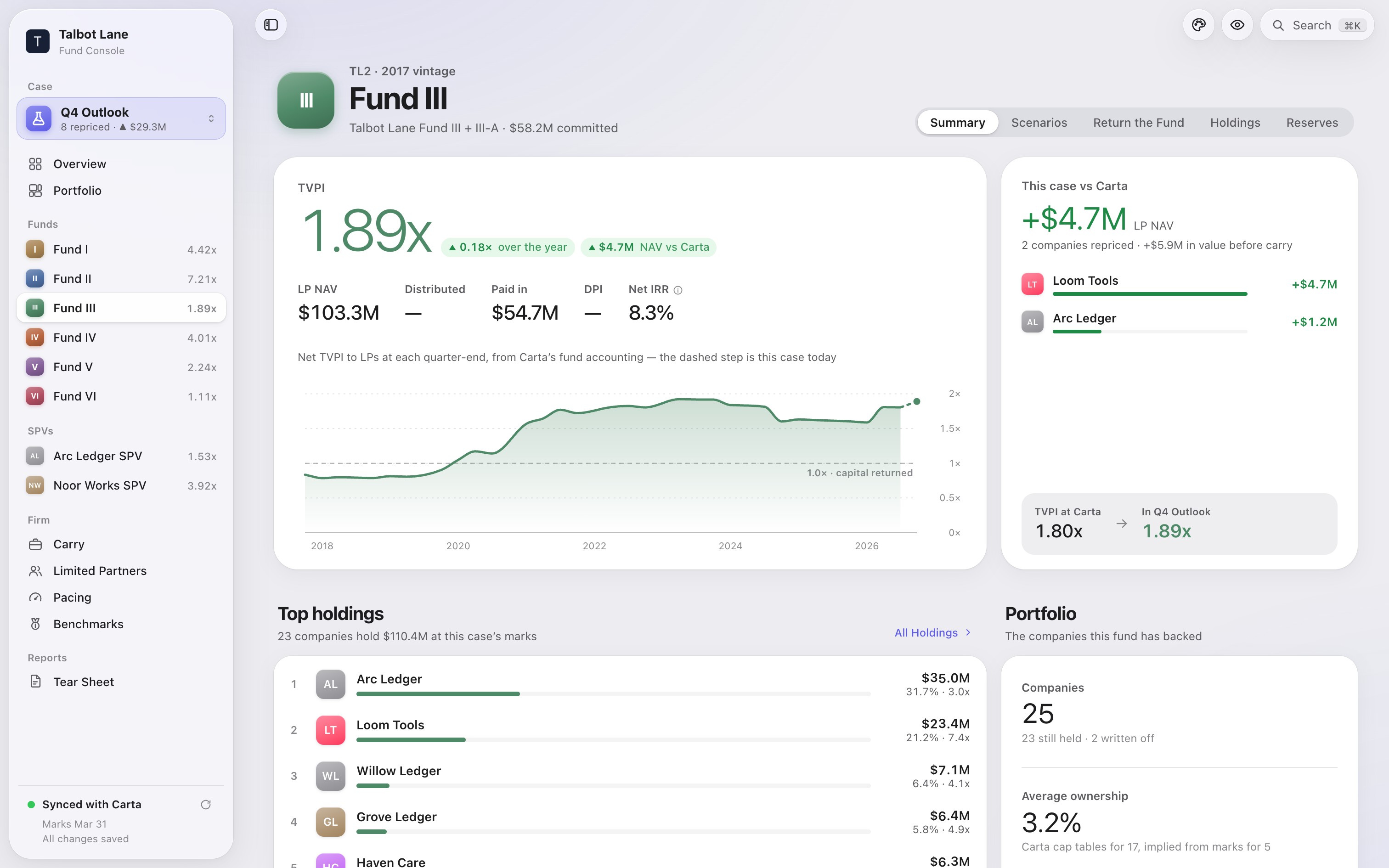The image size is (1389, 868).
Task: Open the Pacing page
Action: click(121, 597)
